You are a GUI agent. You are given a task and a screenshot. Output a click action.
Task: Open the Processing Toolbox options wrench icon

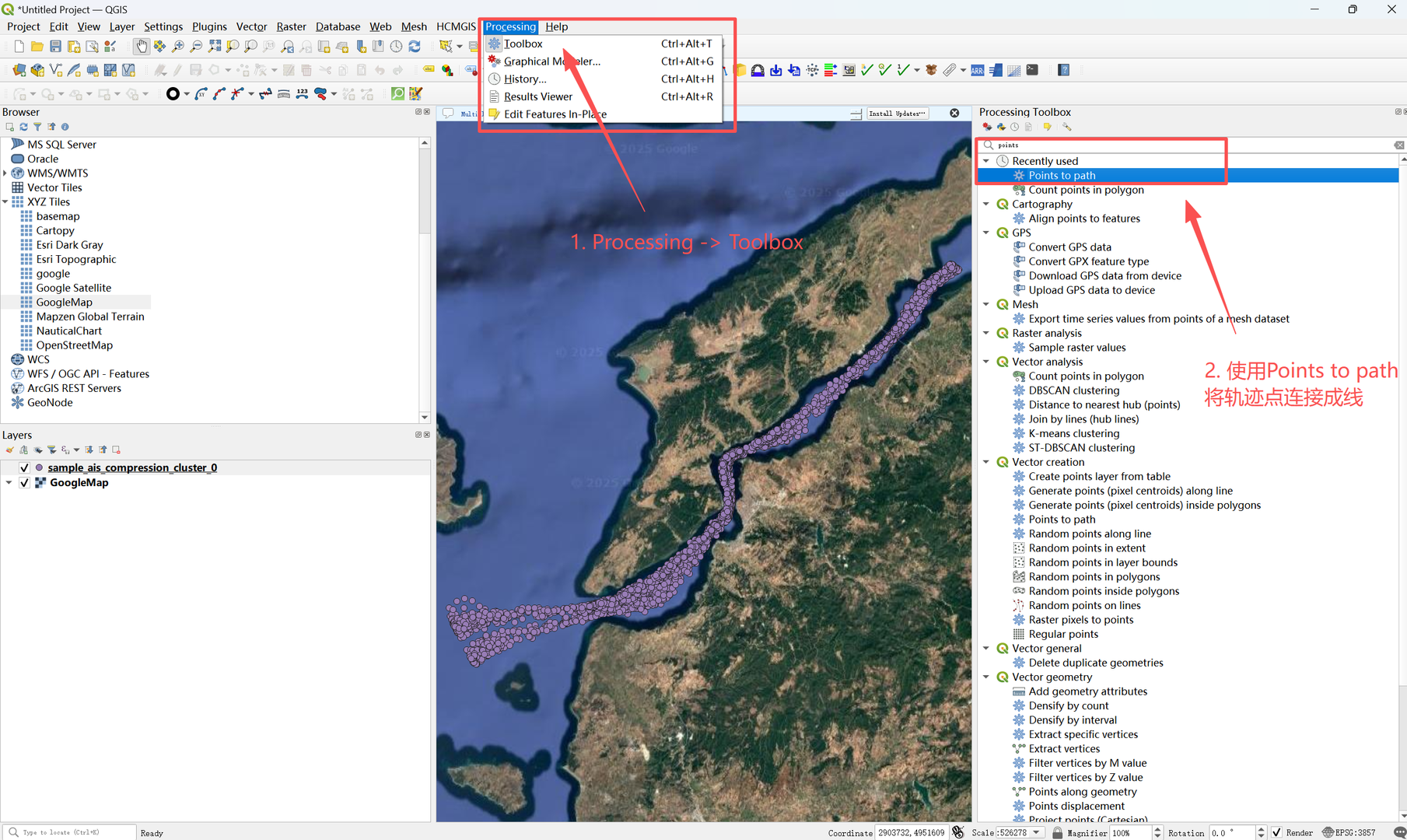pos(1066,127)
